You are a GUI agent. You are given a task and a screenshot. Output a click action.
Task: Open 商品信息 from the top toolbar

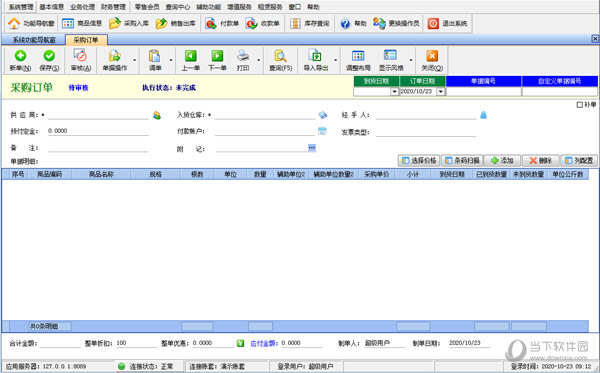pos(82,23)
